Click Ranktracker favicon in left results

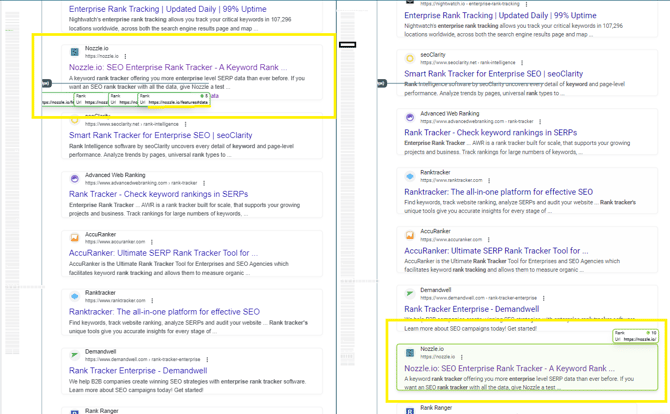tap(74, 296)
